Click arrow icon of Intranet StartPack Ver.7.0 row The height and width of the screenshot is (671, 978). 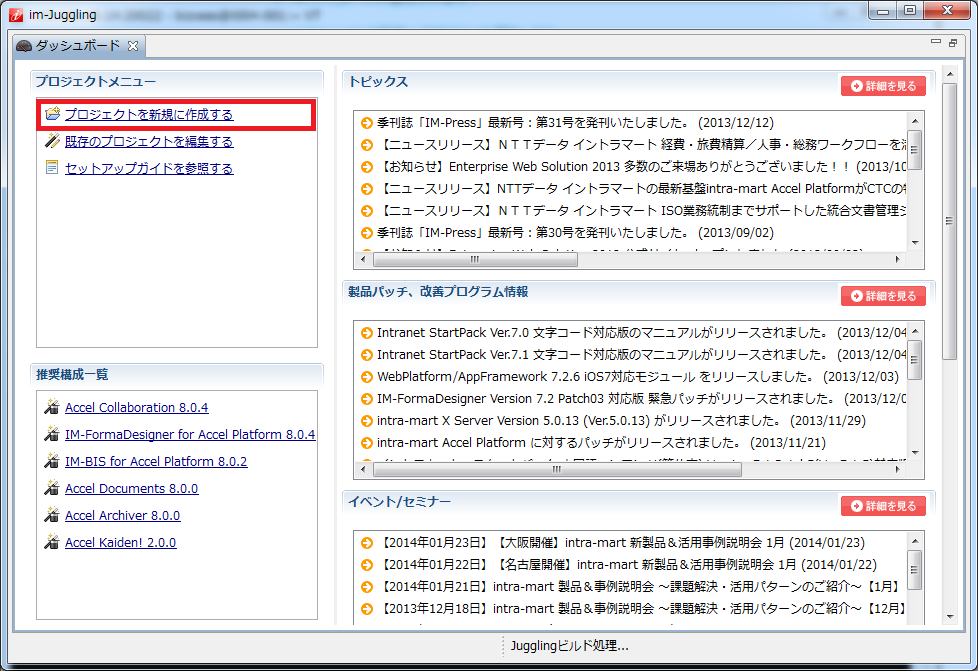[367, 333]
